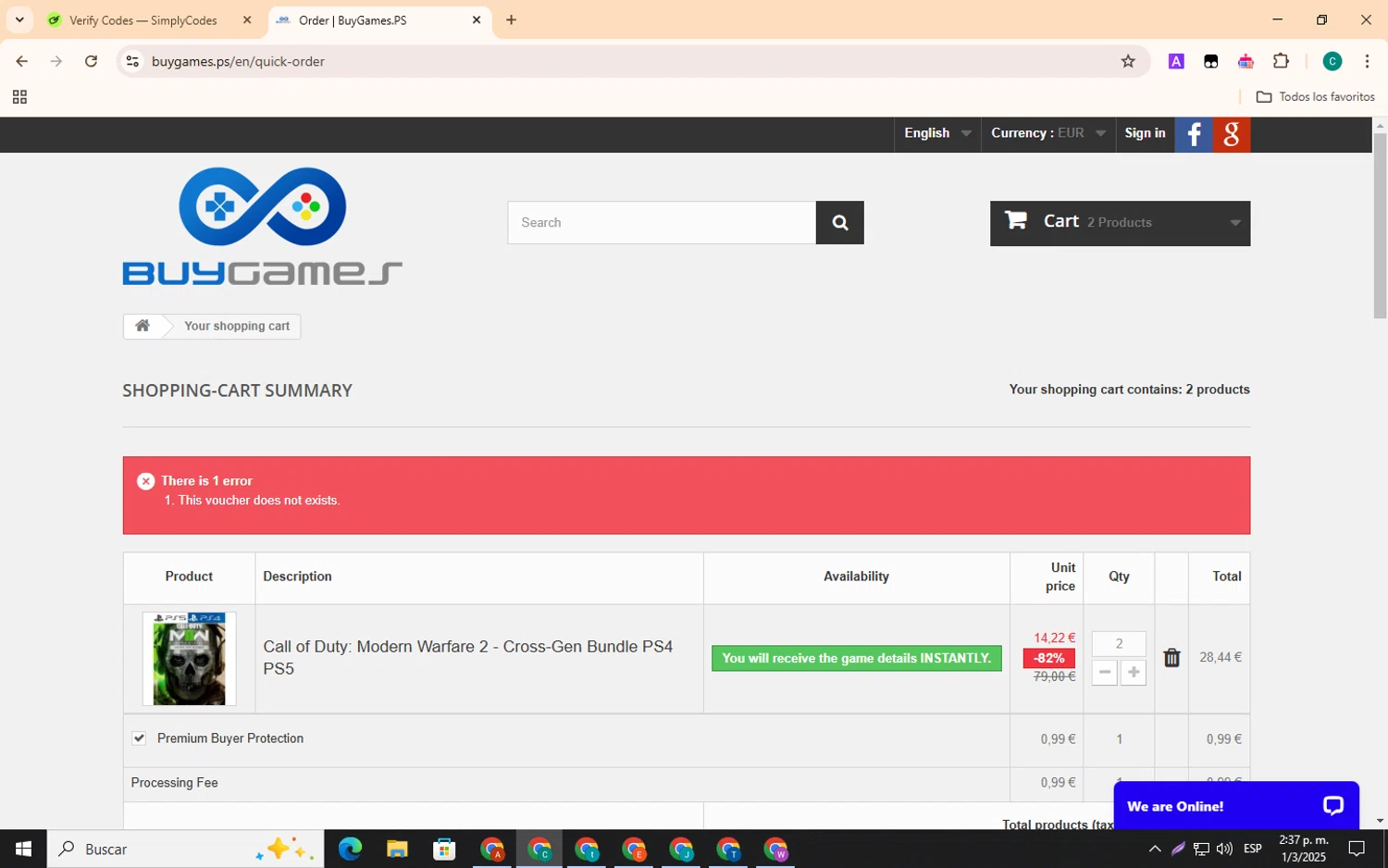The width and height of the screenshot is (1388, 868).
Task: Click the ESP keyboard language indicator
Action: point(1253,849)
